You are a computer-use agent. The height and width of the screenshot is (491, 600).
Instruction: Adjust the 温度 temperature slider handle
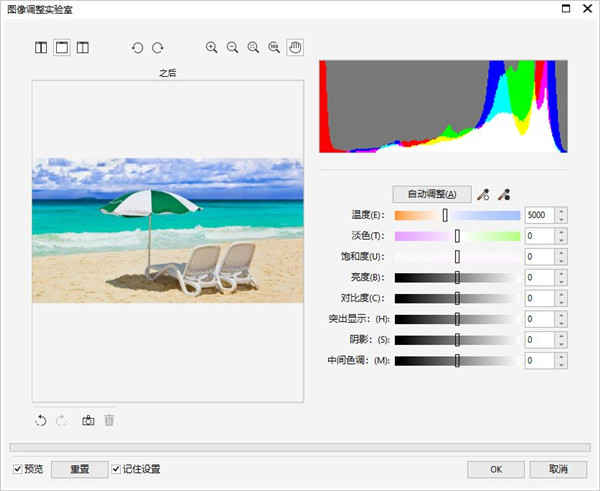click(x=445, y=215)
